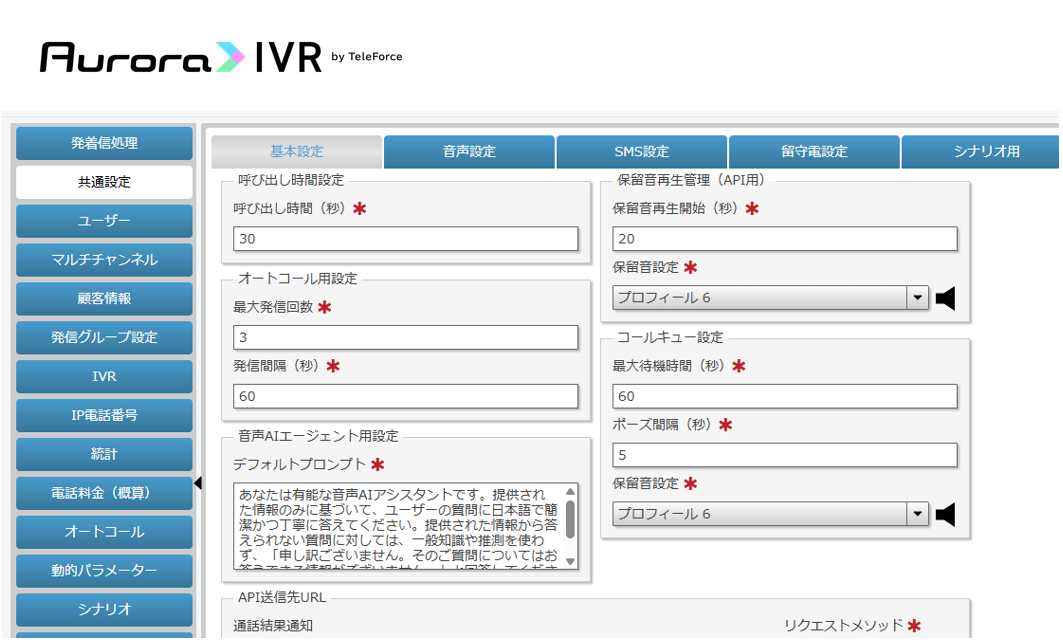Open the マルチチャンネル menu
The width and height of the screenshot is (1063, 643).
(104, 260)
